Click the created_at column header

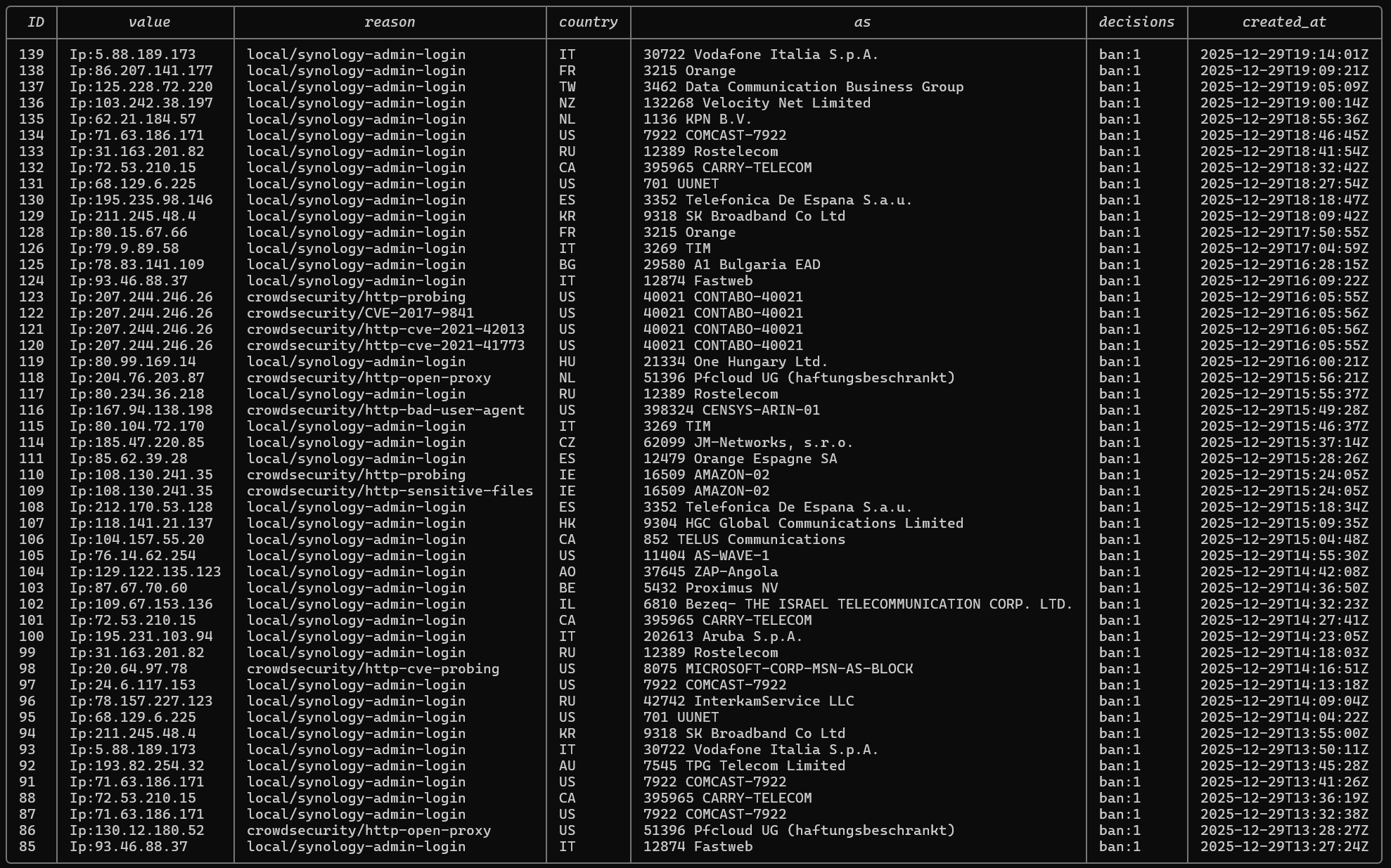pyautogui.click(x=1283, y=22)
